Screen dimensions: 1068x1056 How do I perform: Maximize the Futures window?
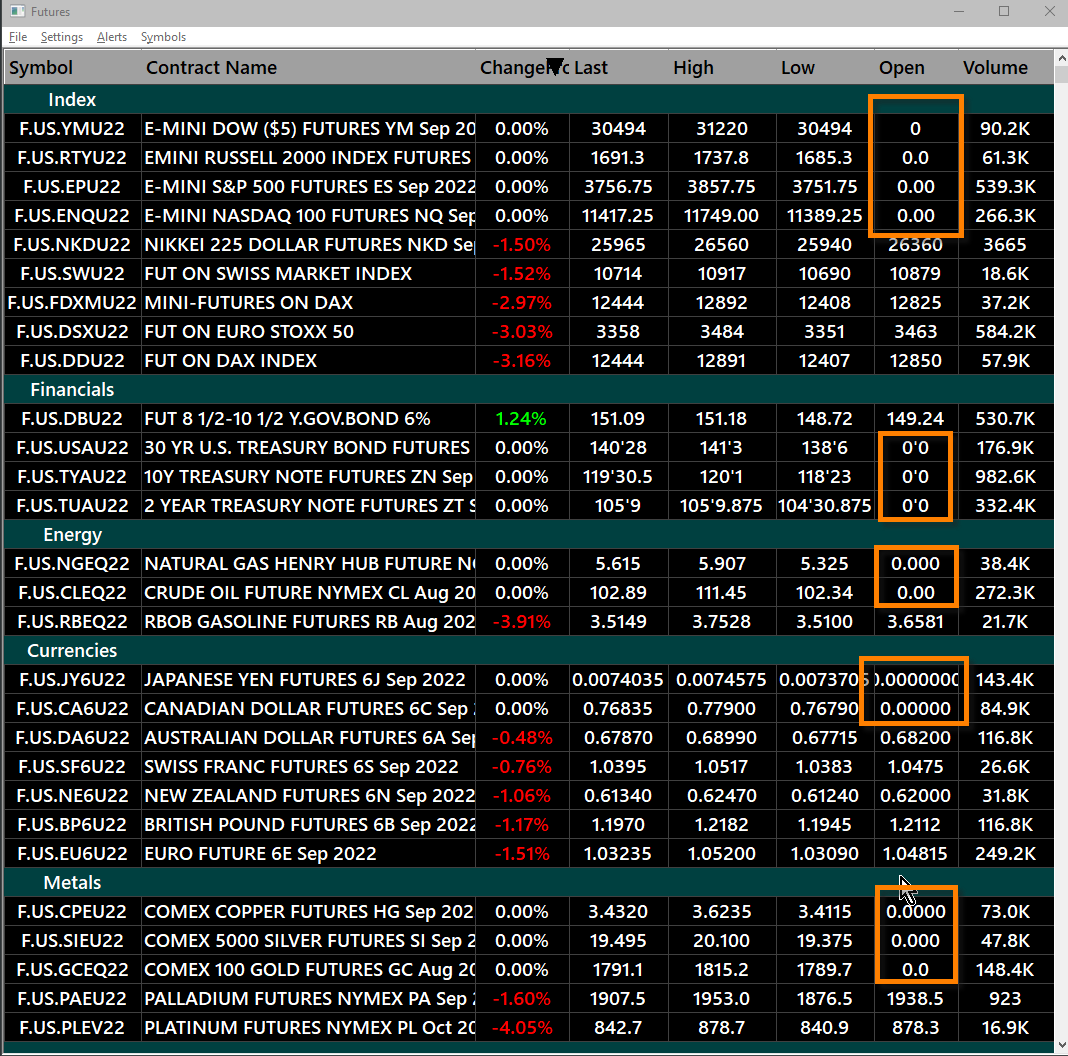[1004, 12]
